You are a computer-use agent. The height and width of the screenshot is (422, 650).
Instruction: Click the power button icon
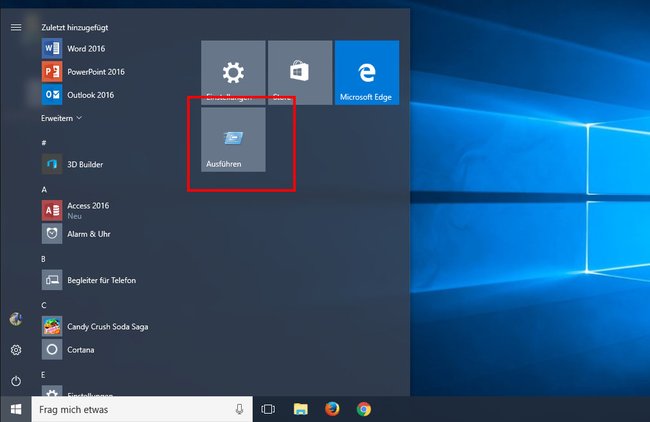click(x=16, y=381)
